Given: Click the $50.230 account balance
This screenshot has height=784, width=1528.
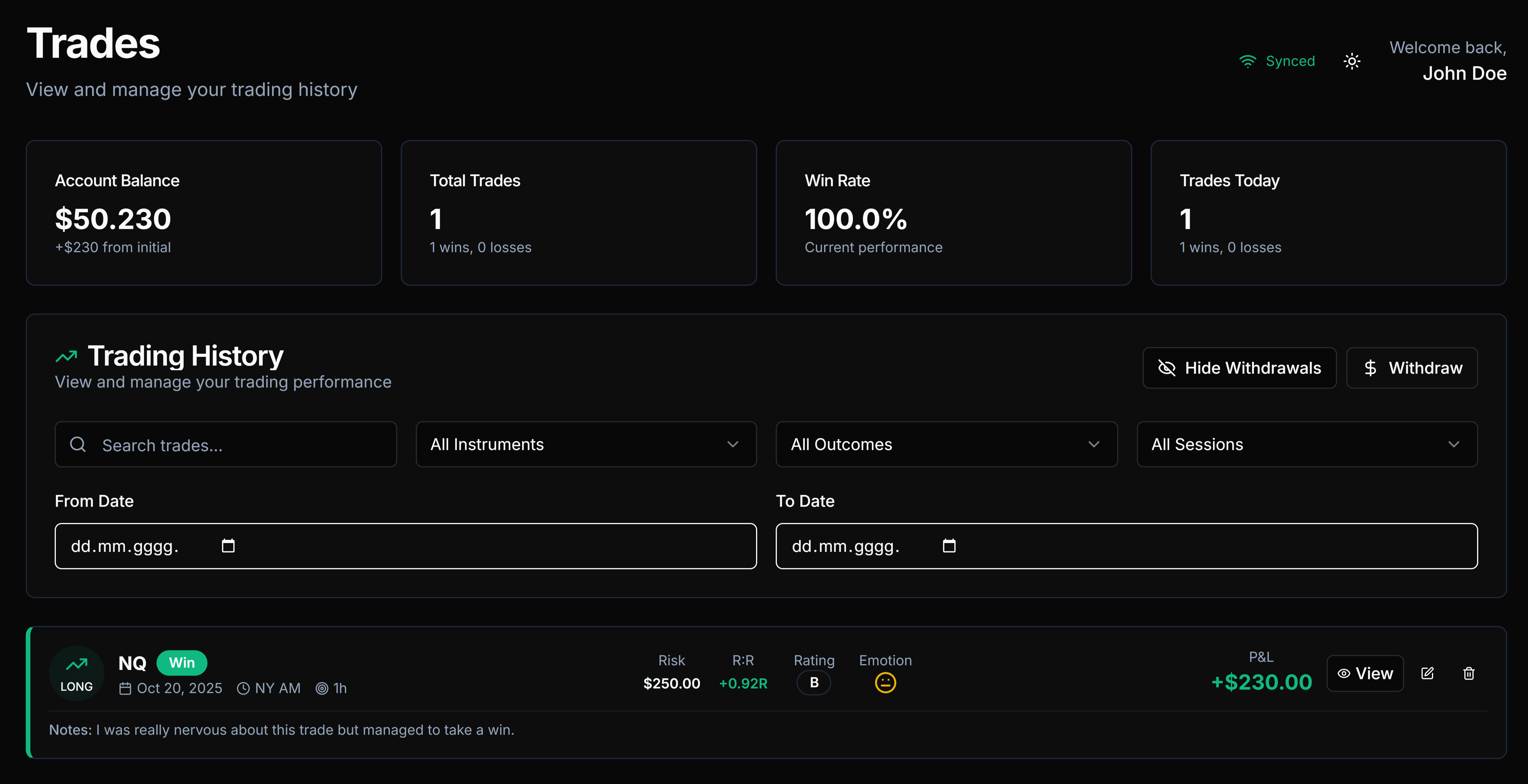Looking at the screenshot, I should 113,219.
